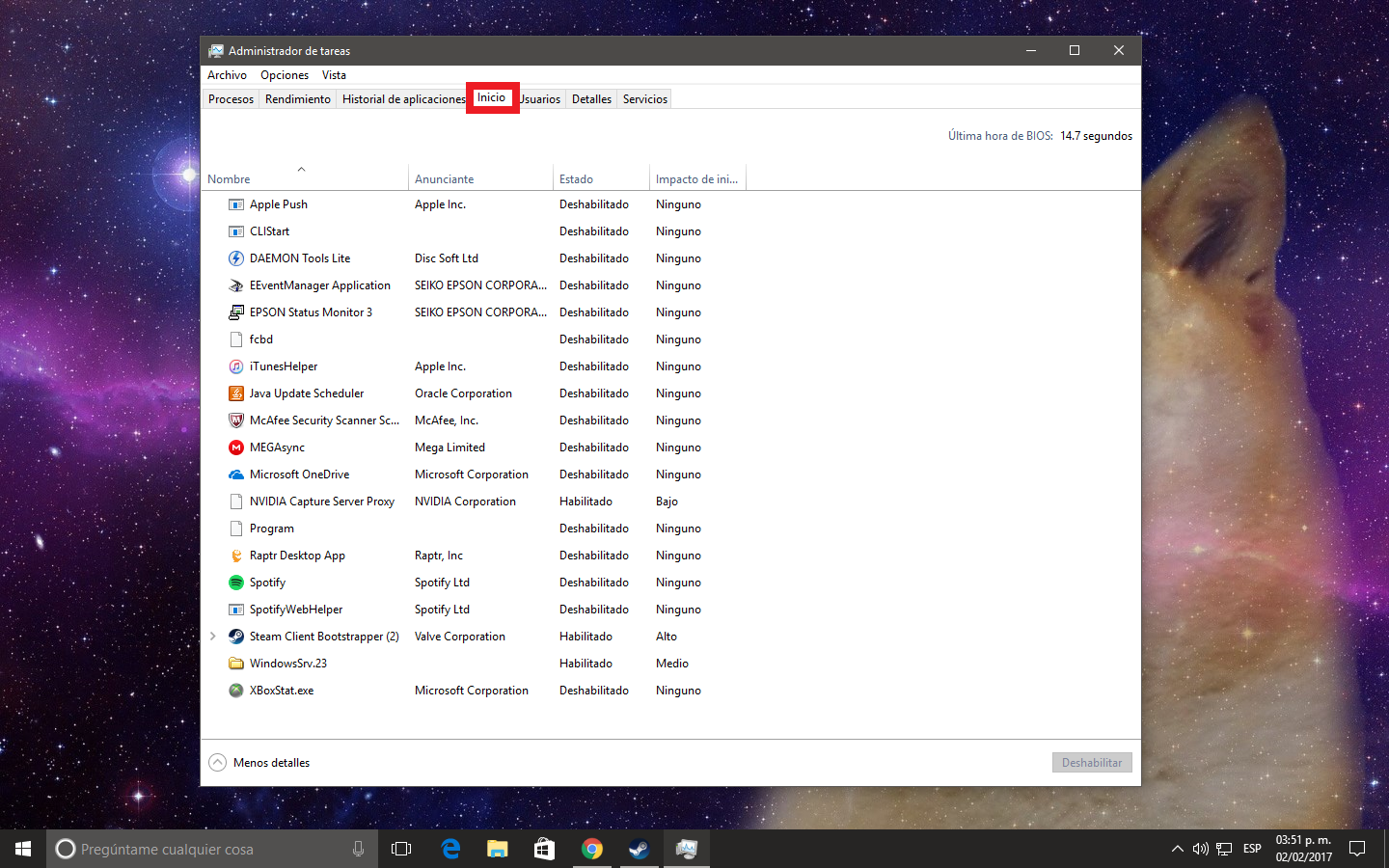Click the EPSON Status Monitor 3 icon
The width and height of the screenshot is (1389, 868).
235,312
